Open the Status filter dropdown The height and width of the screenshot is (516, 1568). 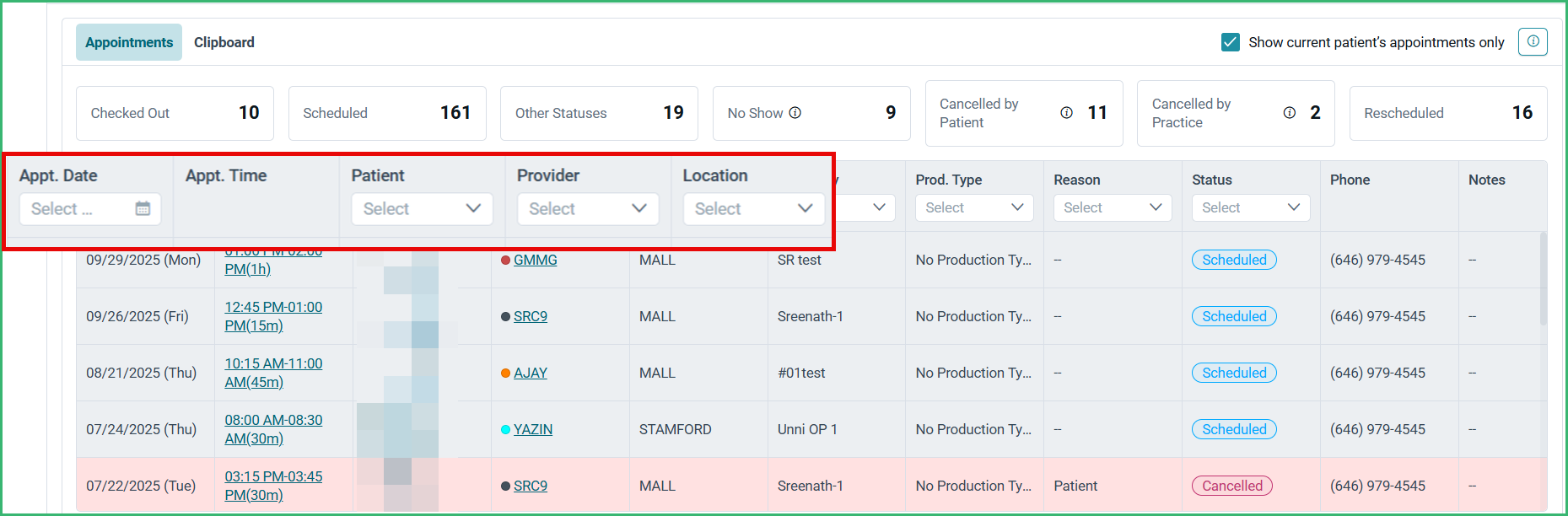click(x=1251, y=207)
